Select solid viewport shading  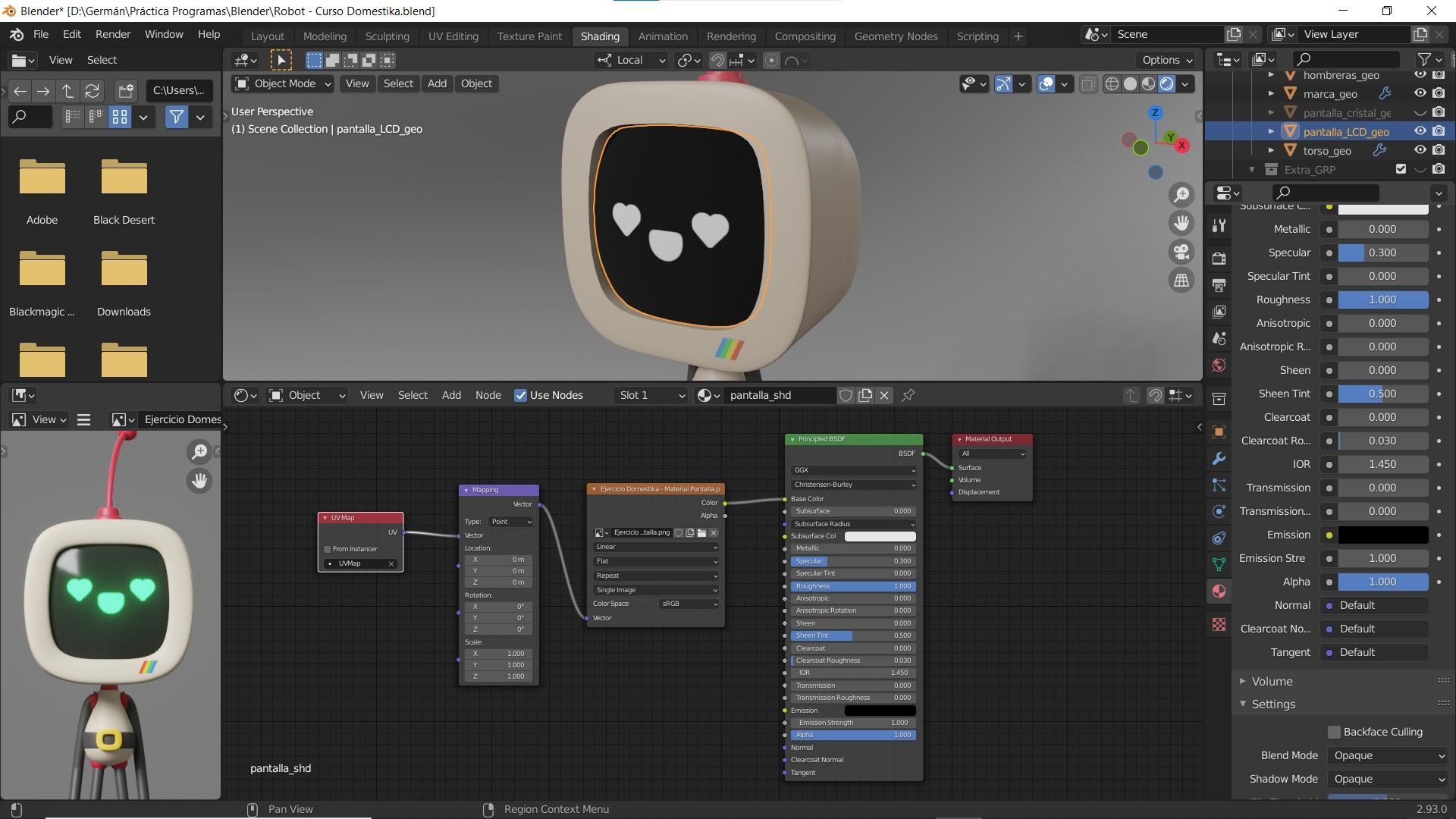[x=1130, y=83]
